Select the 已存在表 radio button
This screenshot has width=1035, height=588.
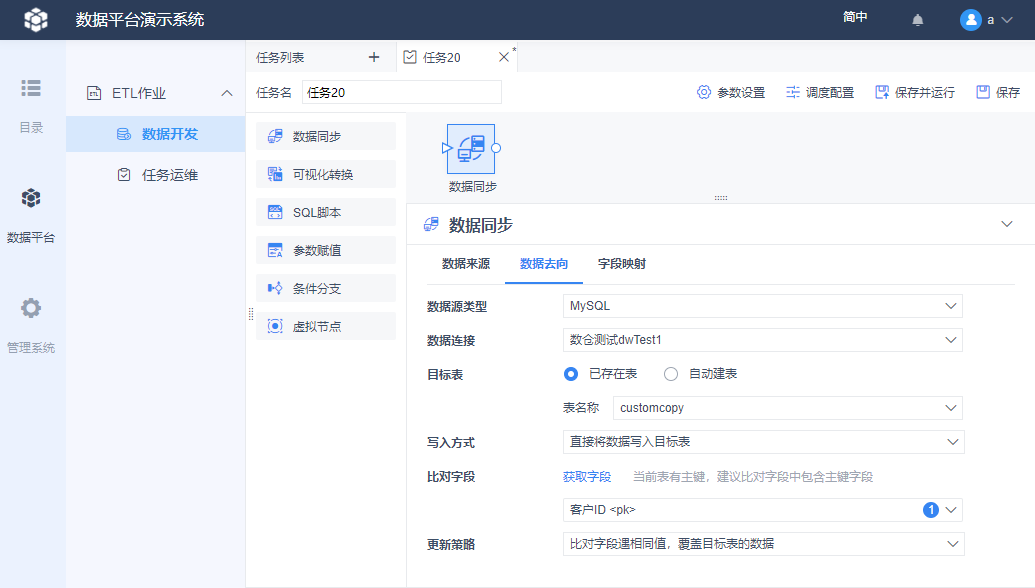point(571,374)
